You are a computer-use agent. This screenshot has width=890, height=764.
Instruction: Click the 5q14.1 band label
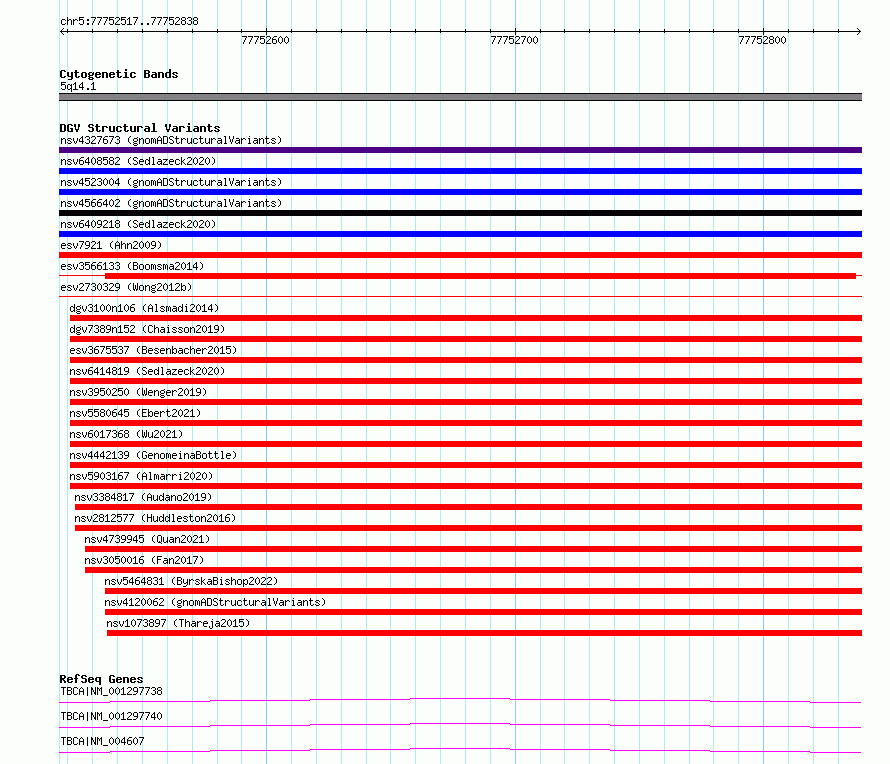(78, 86)
